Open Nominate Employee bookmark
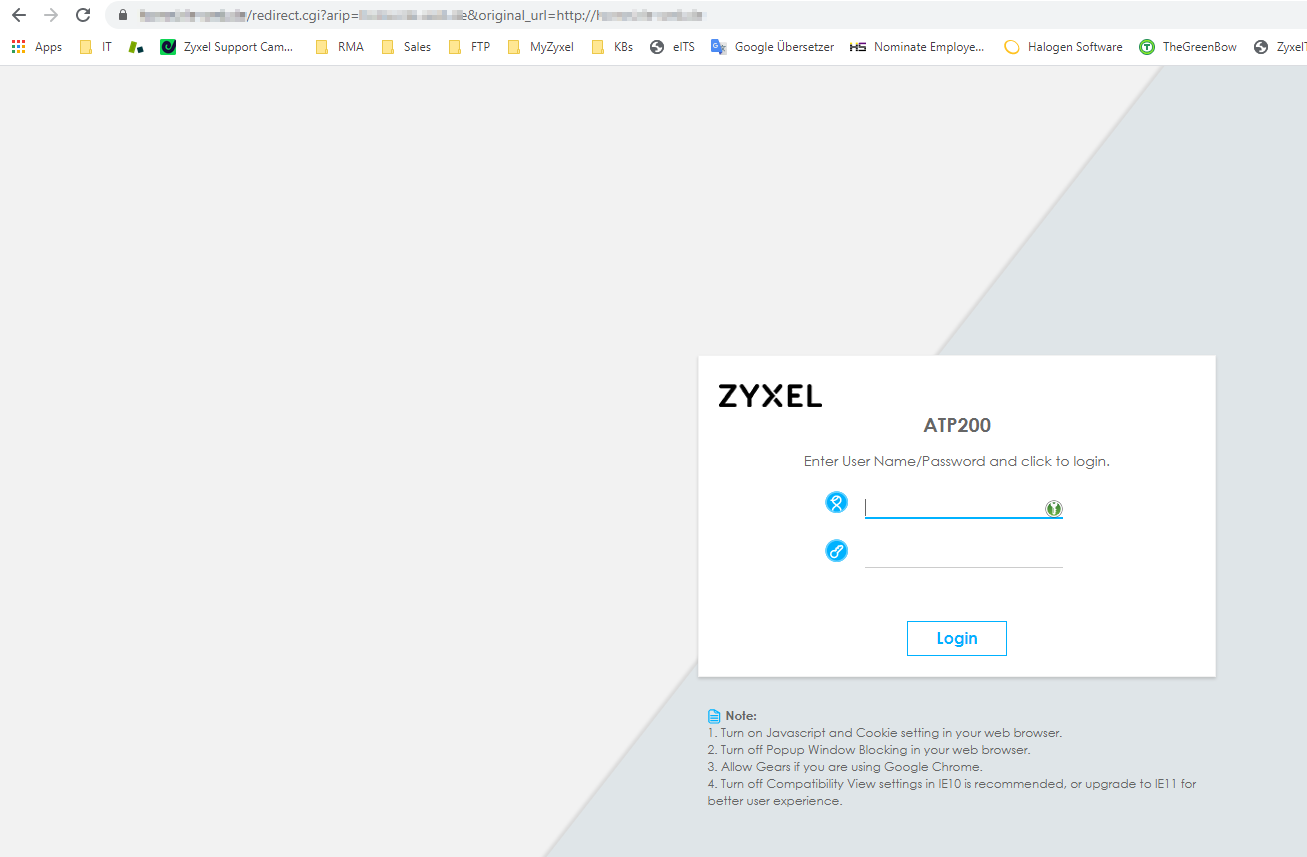The height and width of the screenshot is (857, 1307). click(x=917, y=47)
